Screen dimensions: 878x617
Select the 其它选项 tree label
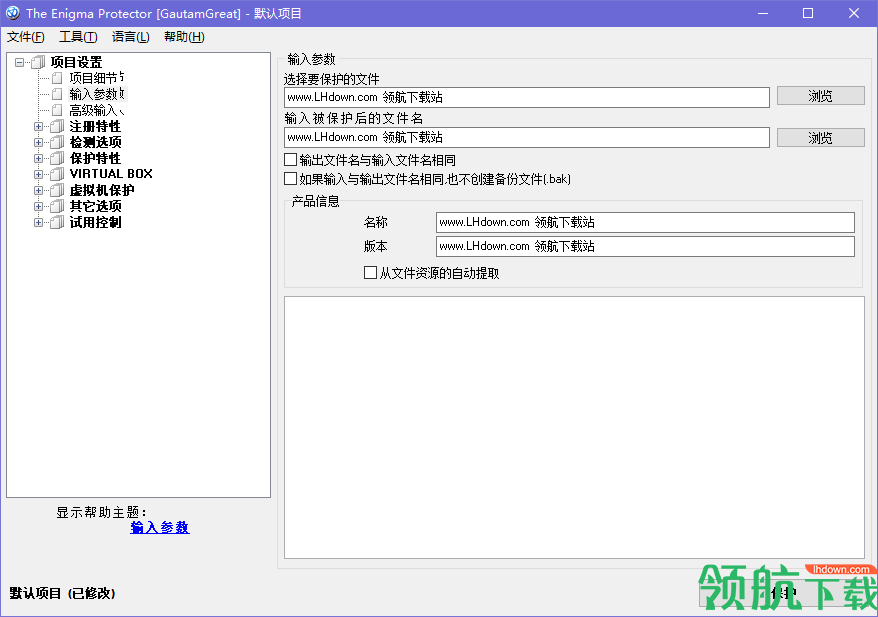pyautogui.click(x=95, y=206)
